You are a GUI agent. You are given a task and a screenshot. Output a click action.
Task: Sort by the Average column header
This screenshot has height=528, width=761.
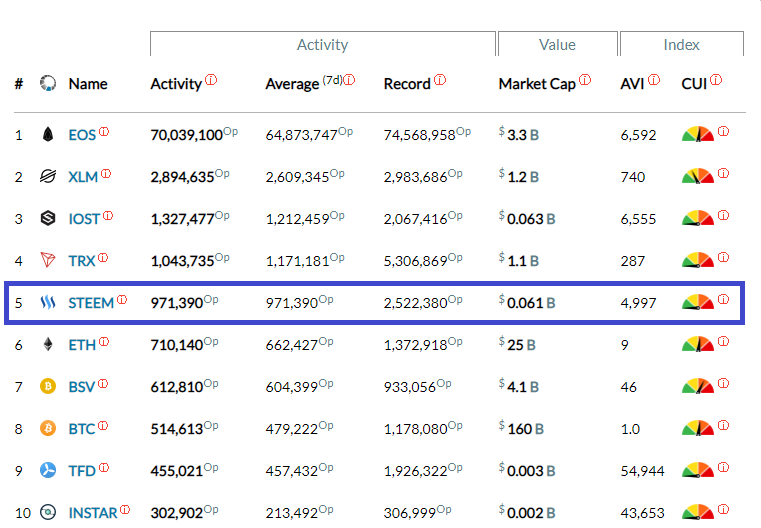[292, 84]
